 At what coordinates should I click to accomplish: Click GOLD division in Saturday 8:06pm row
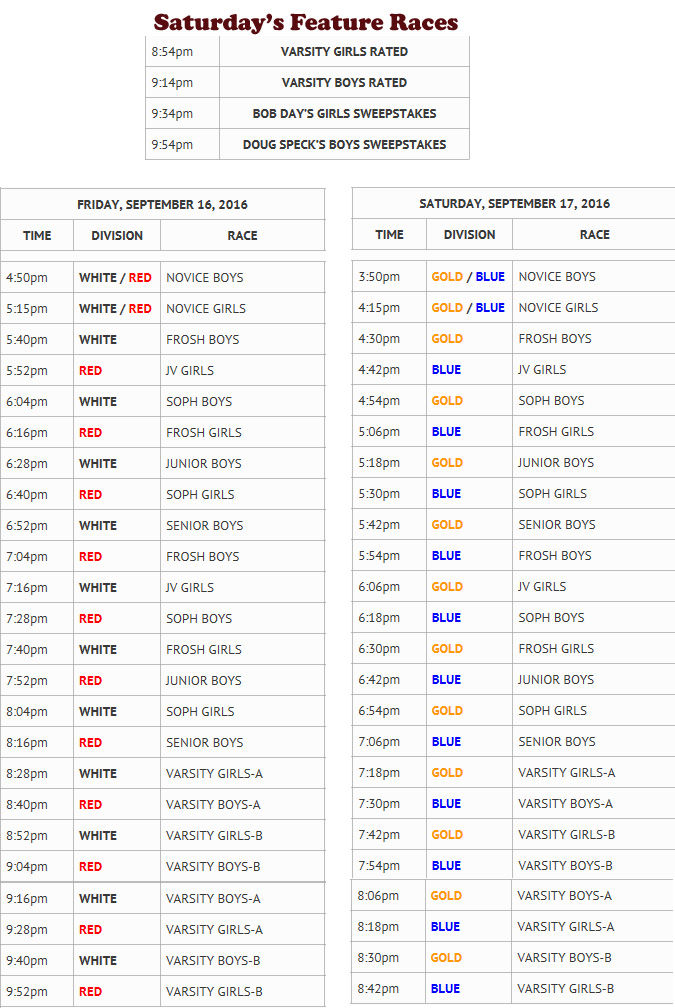[x=446, y=896]
